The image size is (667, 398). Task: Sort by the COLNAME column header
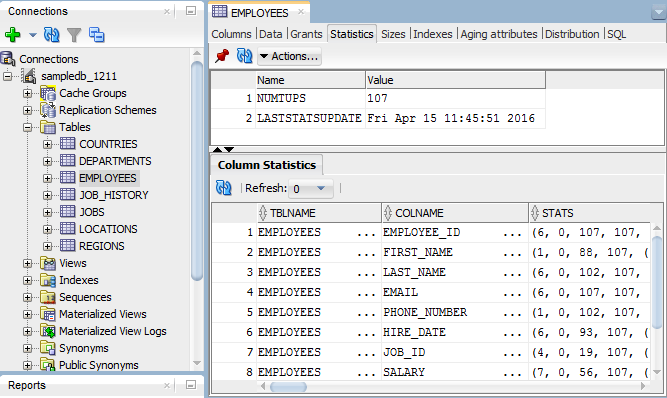click(x=455, y=213)
